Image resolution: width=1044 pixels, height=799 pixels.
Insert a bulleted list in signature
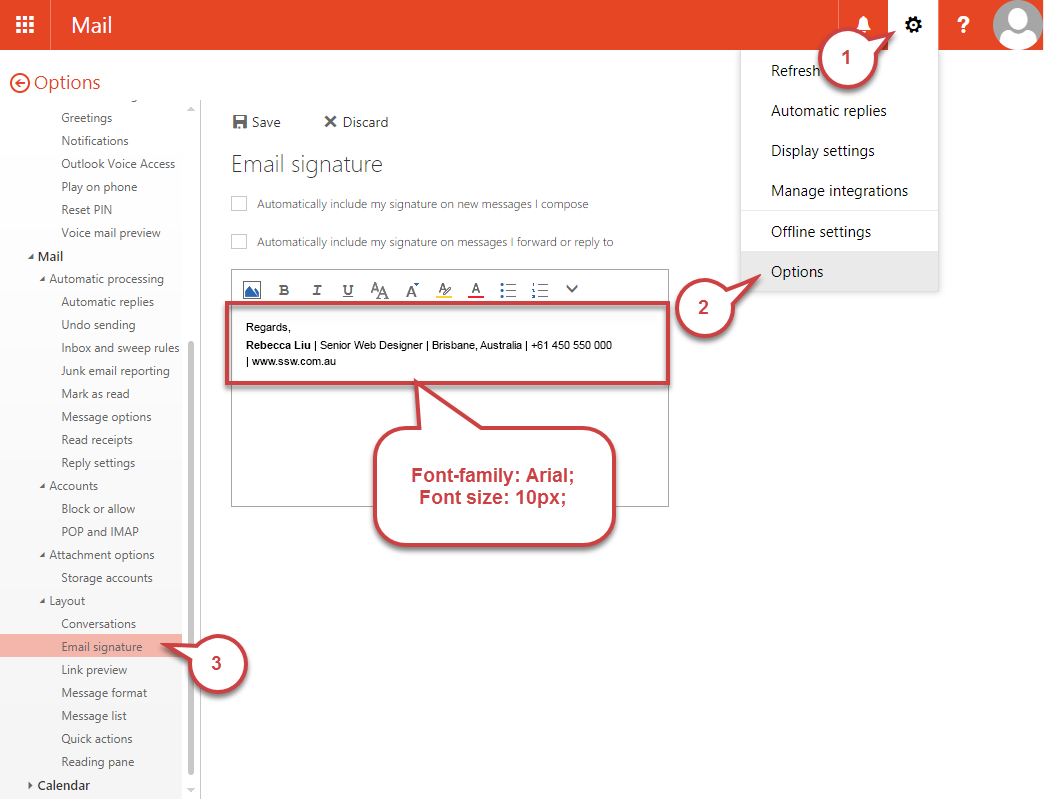tap(508, 290)
